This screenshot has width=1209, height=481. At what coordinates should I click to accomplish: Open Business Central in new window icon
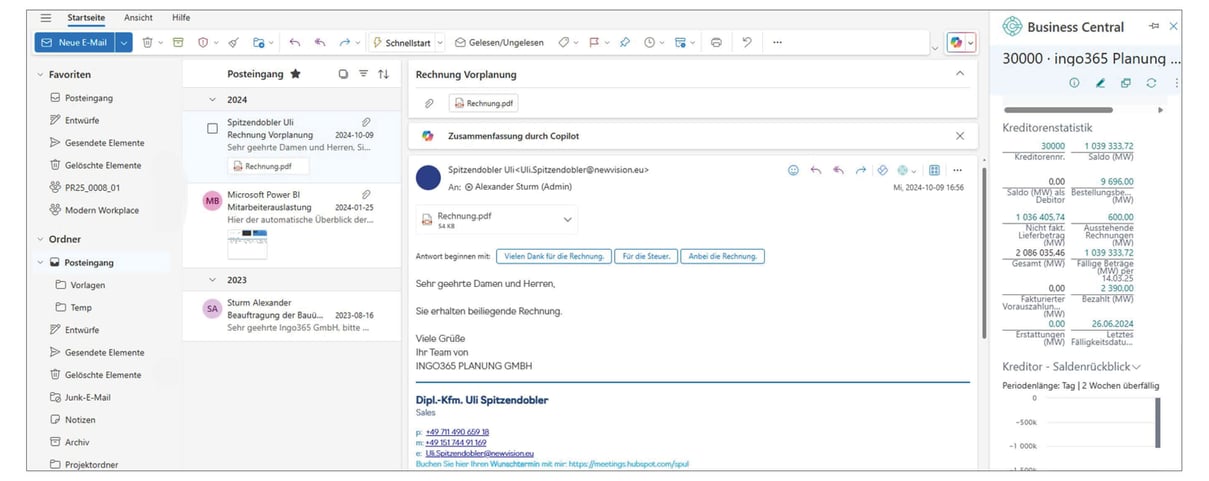(1126, 83)
